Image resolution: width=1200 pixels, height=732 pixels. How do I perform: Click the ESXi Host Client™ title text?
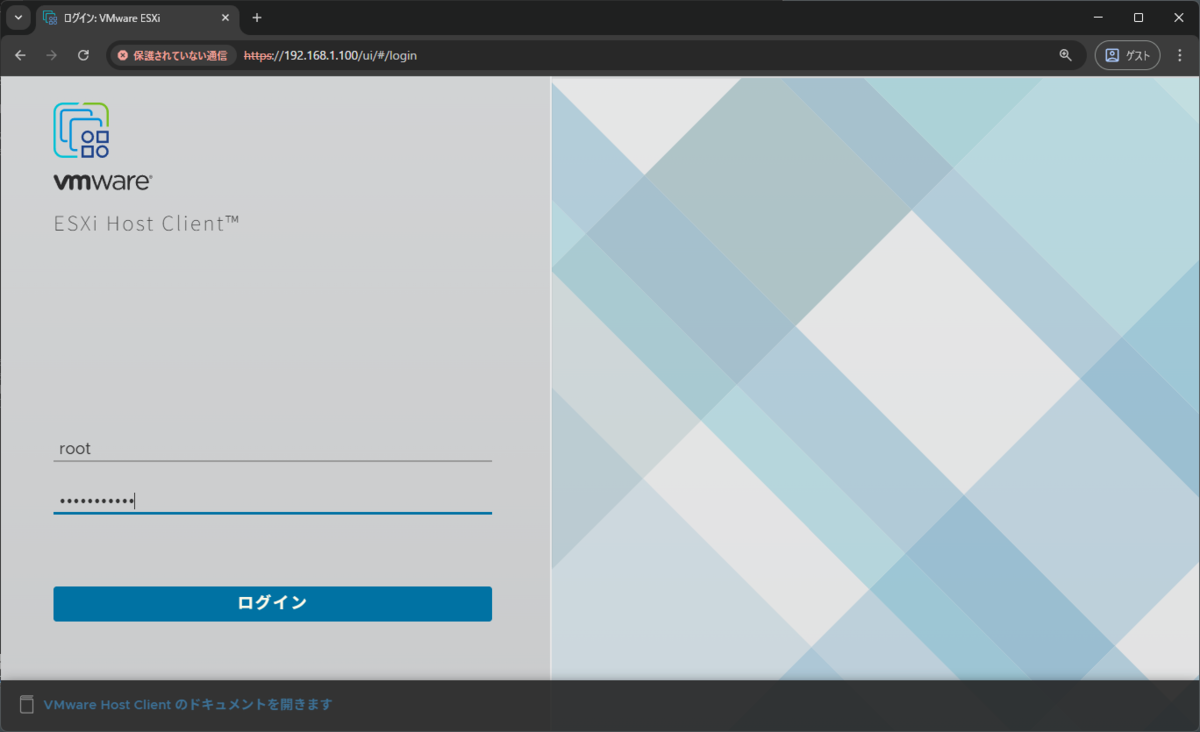pos(147,223)
